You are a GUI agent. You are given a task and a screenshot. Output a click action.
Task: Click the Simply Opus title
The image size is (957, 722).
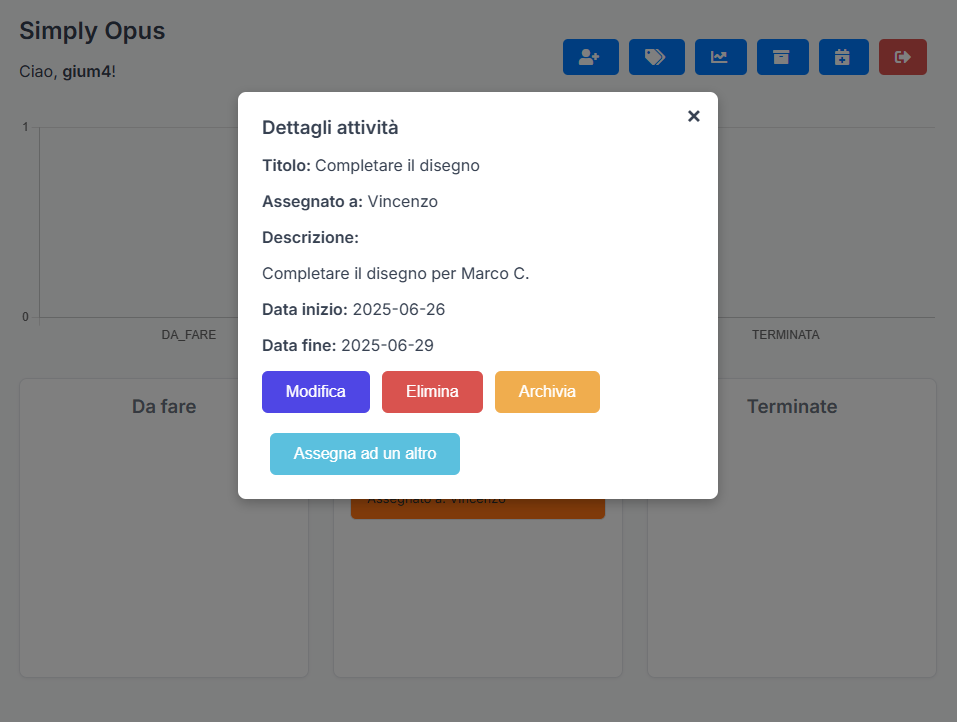(92, 31)
